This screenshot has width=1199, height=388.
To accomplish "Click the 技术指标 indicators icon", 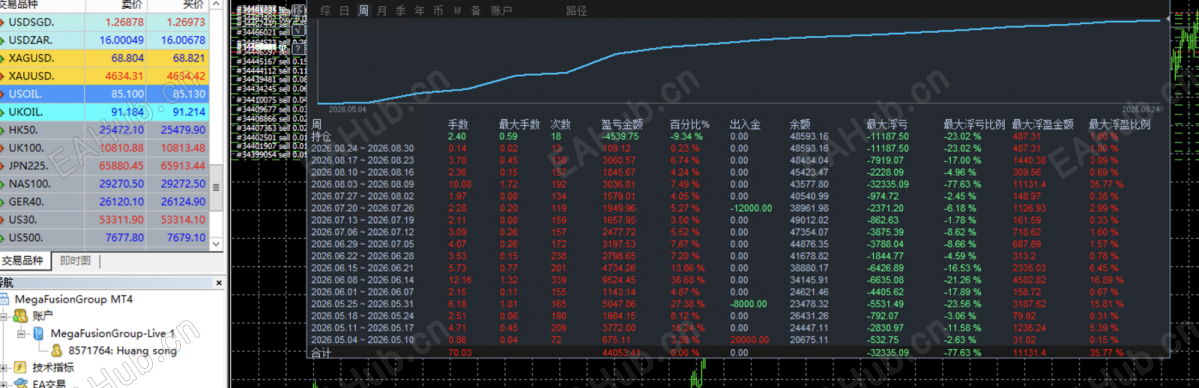I will (20, 368).
